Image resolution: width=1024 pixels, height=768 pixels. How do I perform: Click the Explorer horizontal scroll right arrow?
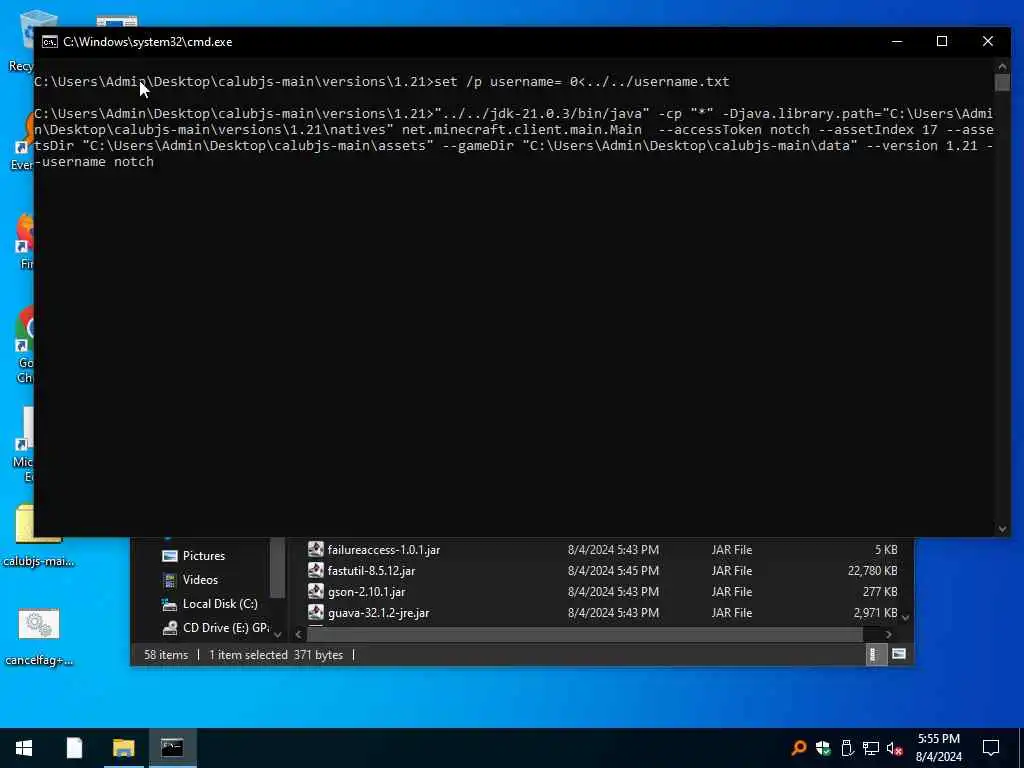(x=888, y=634)
